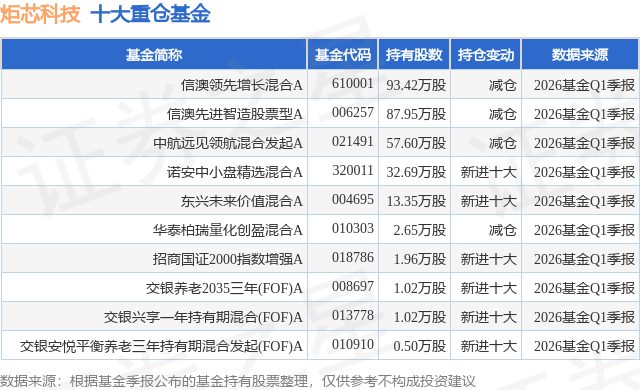This screenshot has height=390, width=640.
Task: Click the 数据来源 column header
Action: click(x=580, y=55)
